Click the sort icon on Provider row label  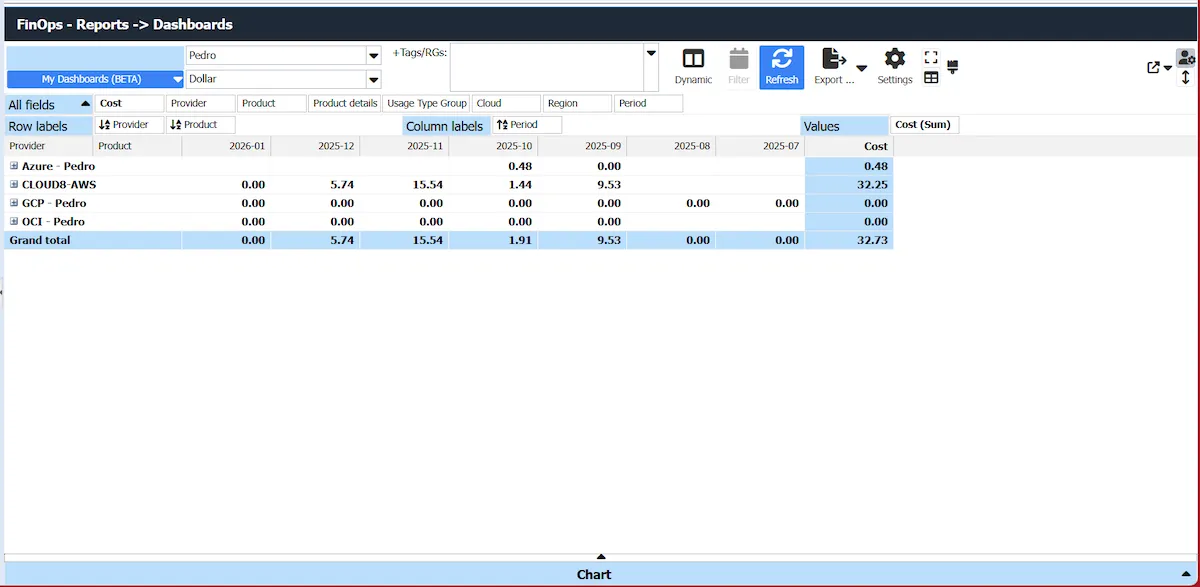[105, 125]
